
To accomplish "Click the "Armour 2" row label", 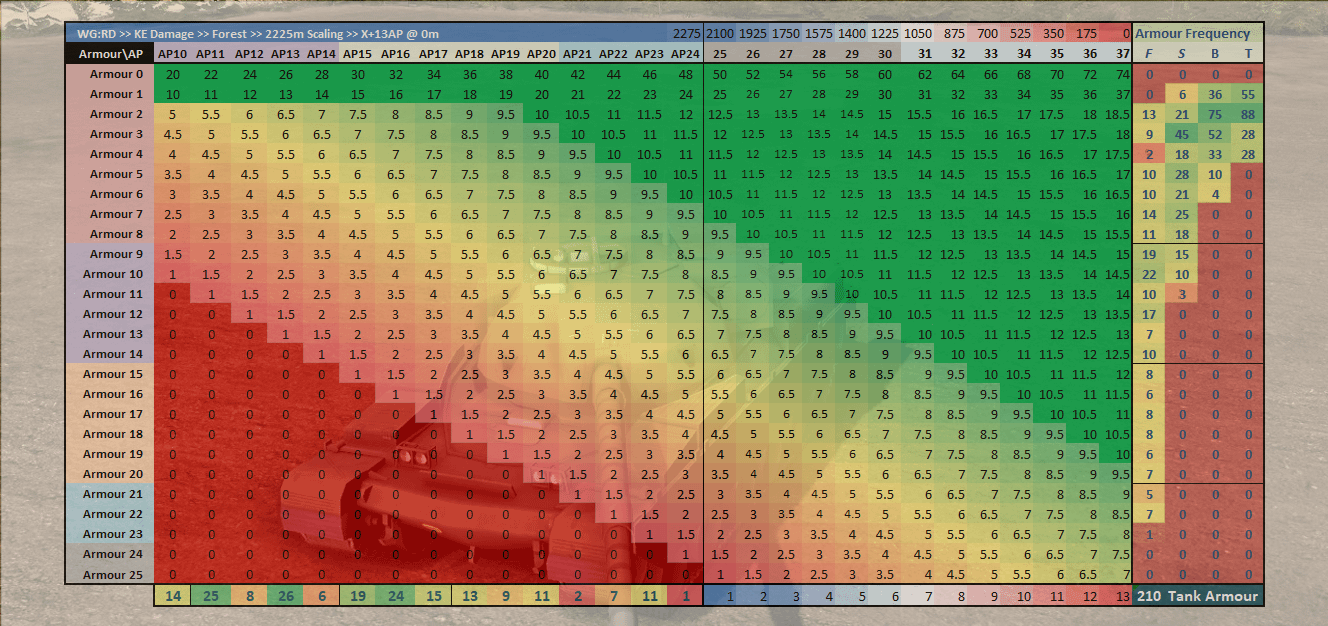I will [x=110, y=114].
